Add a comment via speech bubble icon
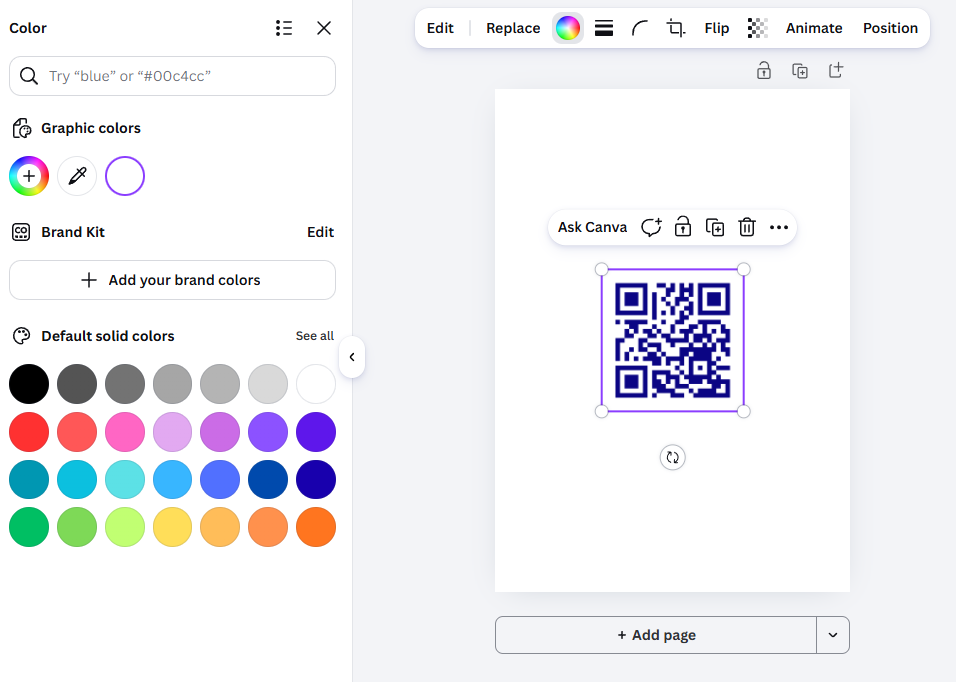The image size is (956, 682). coord(651,227)
